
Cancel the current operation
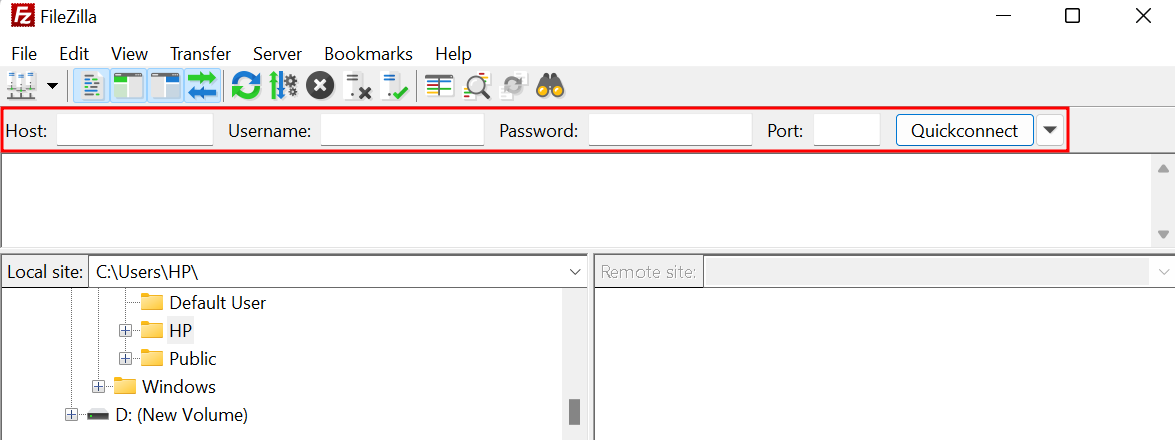tap(320, 86)
